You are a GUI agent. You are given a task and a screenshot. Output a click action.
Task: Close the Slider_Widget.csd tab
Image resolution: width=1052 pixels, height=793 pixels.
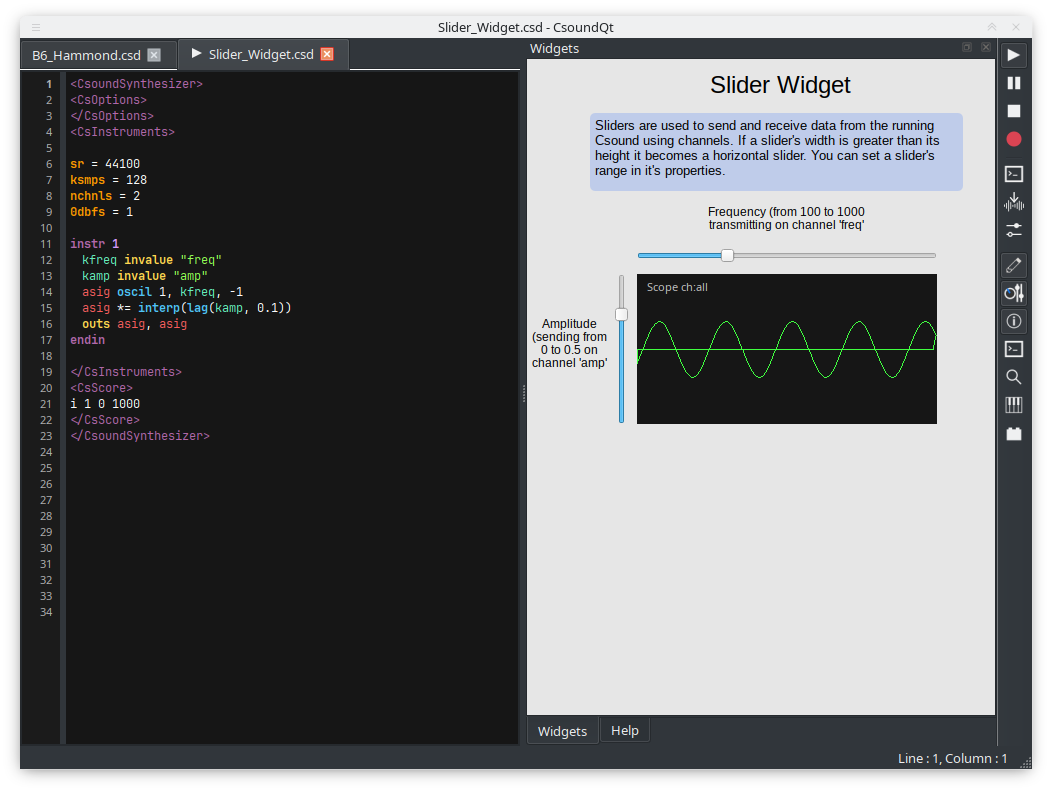coord(327,54)
